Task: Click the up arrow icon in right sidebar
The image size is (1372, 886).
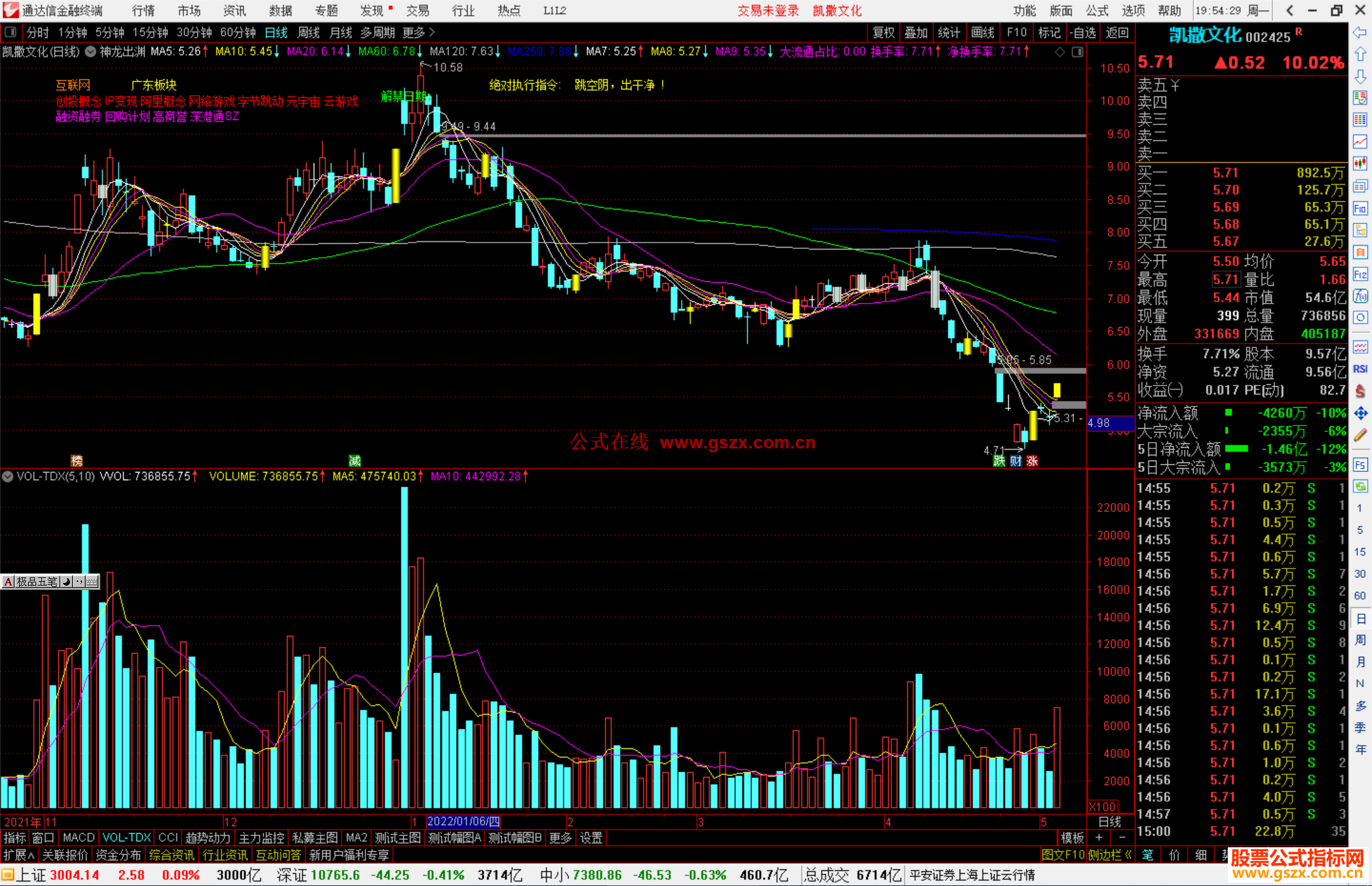Action: 1360,55
